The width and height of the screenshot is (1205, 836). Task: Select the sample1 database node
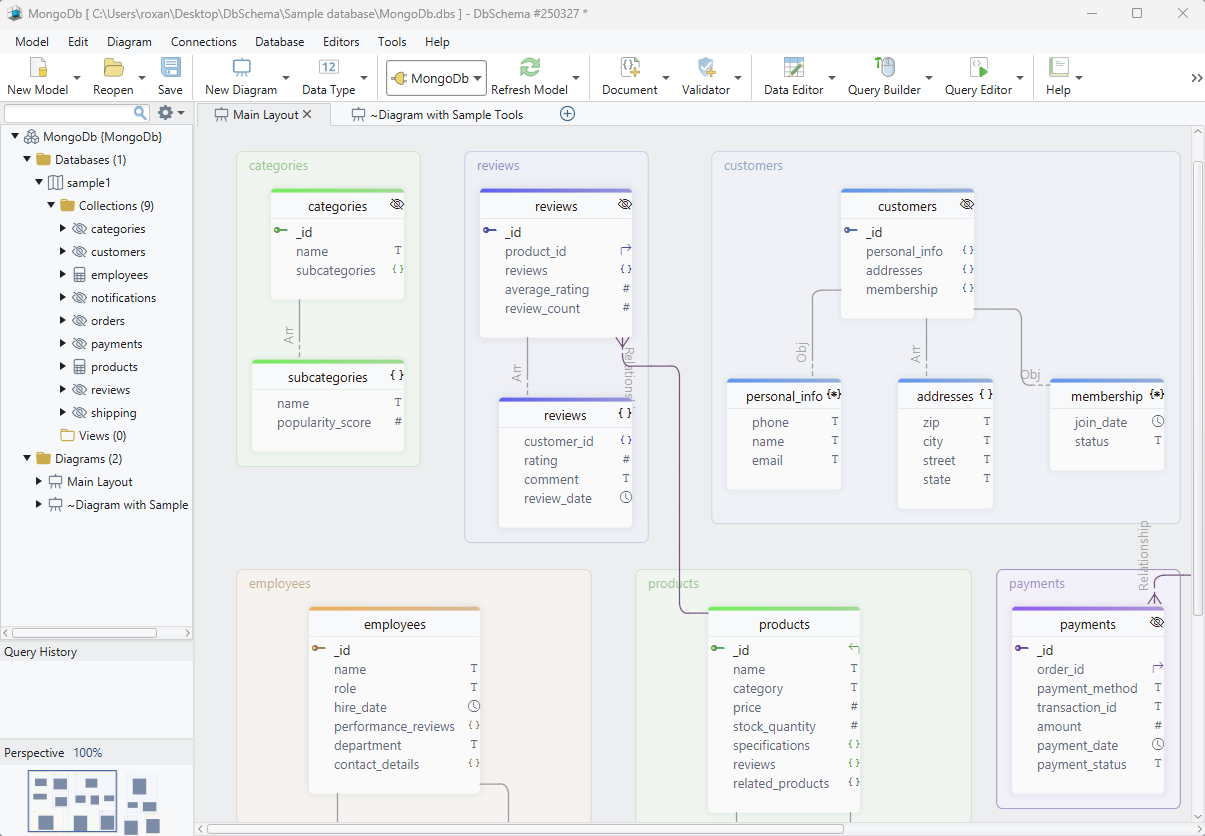coord(88,183)
